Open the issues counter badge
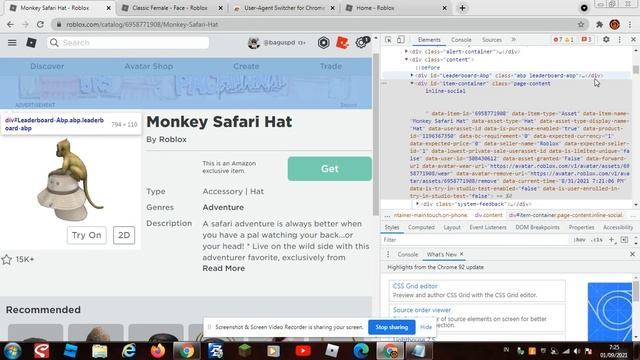Viewport: 640px width, 360px height. (586, 40)
